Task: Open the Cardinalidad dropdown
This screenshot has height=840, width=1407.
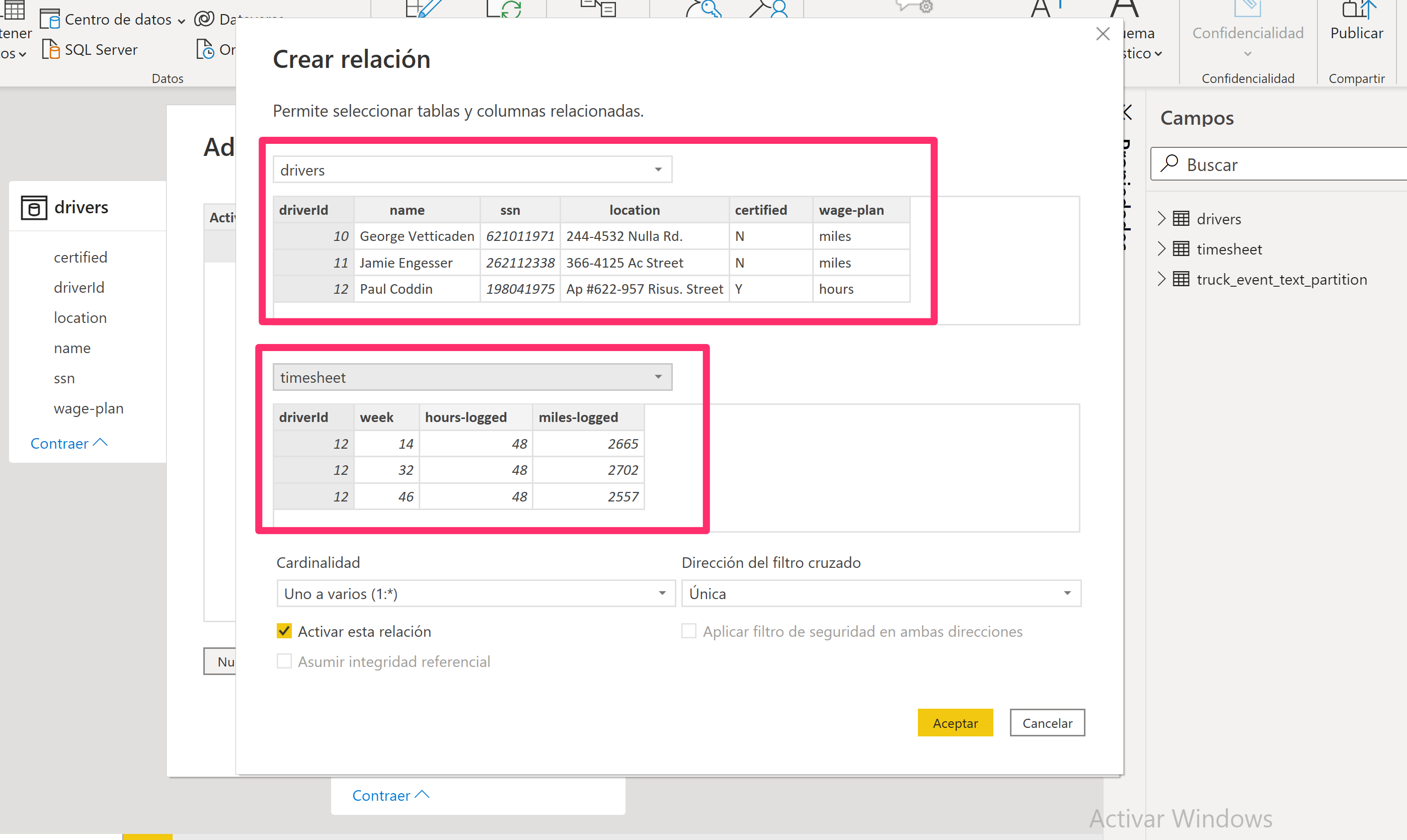Action: tap(476, 593)
